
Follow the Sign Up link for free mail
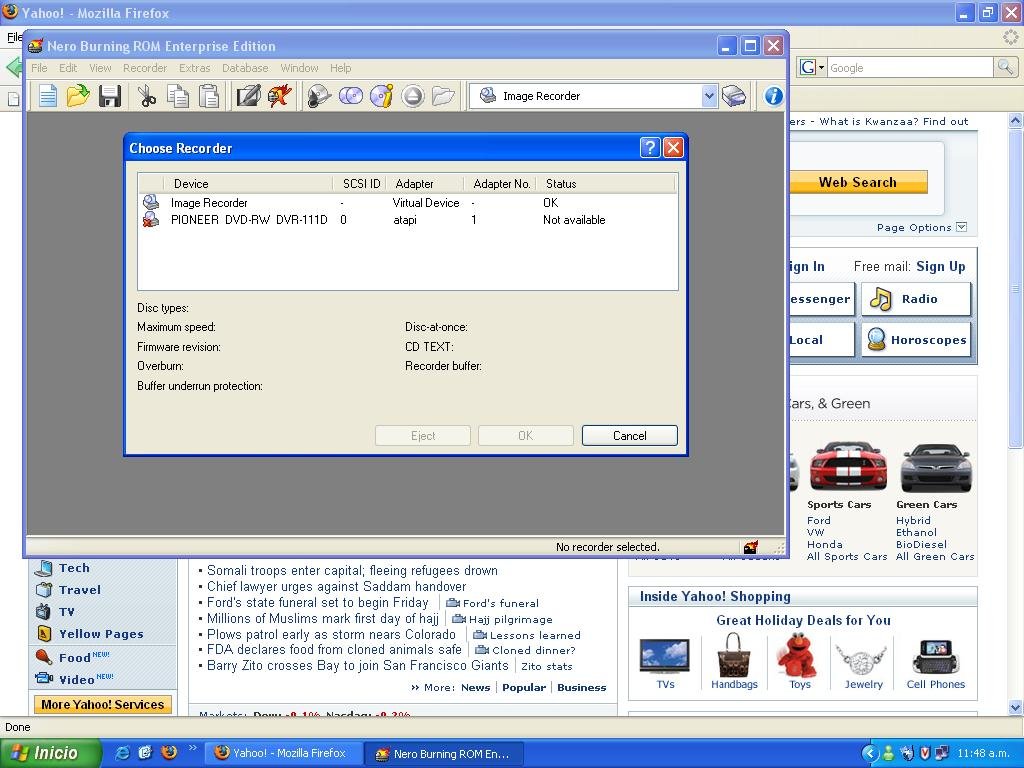[x=940, y=266]
